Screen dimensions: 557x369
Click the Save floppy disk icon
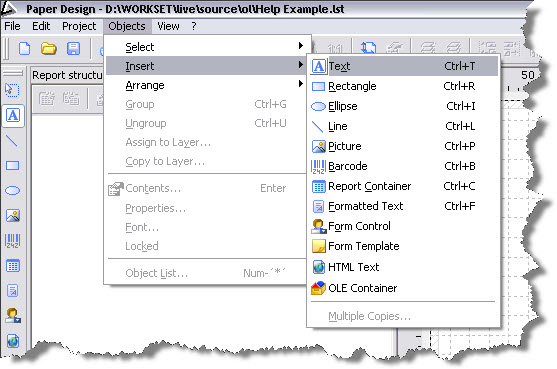pyautogui.click(x=73, y=48)
